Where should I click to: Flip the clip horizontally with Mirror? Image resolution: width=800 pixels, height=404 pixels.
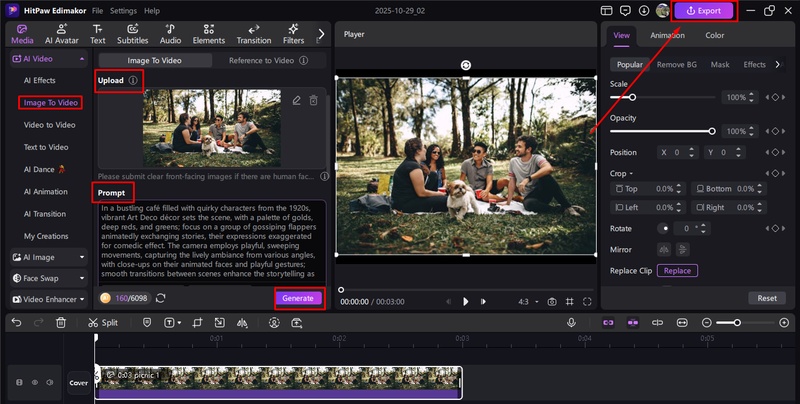click(x=664, y=249)
